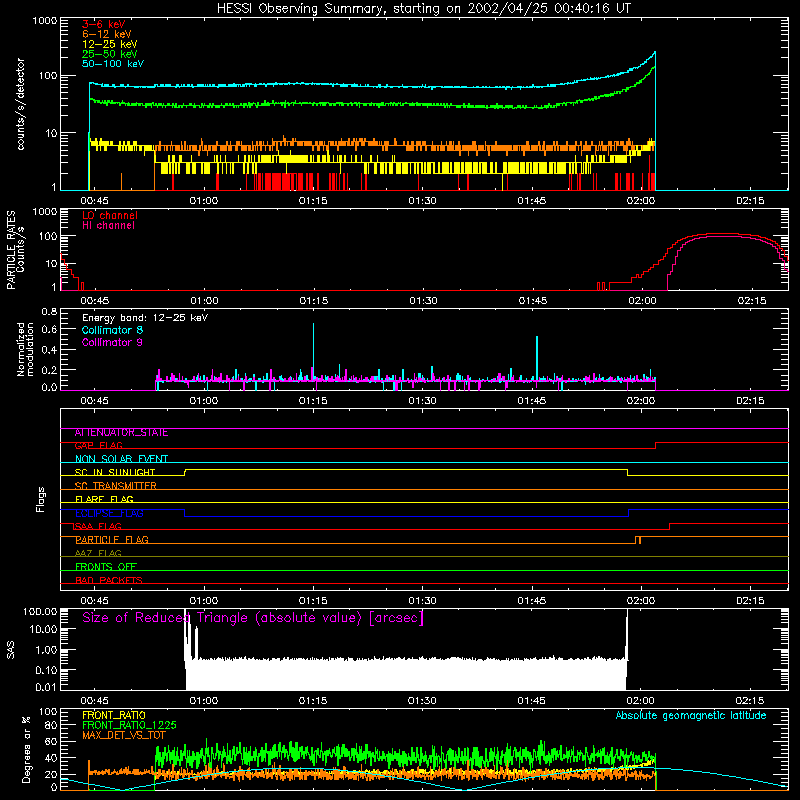Click the BAD_PACKETS flag label
The height and width of the screenshot is (800, 800).
point(109,581)
